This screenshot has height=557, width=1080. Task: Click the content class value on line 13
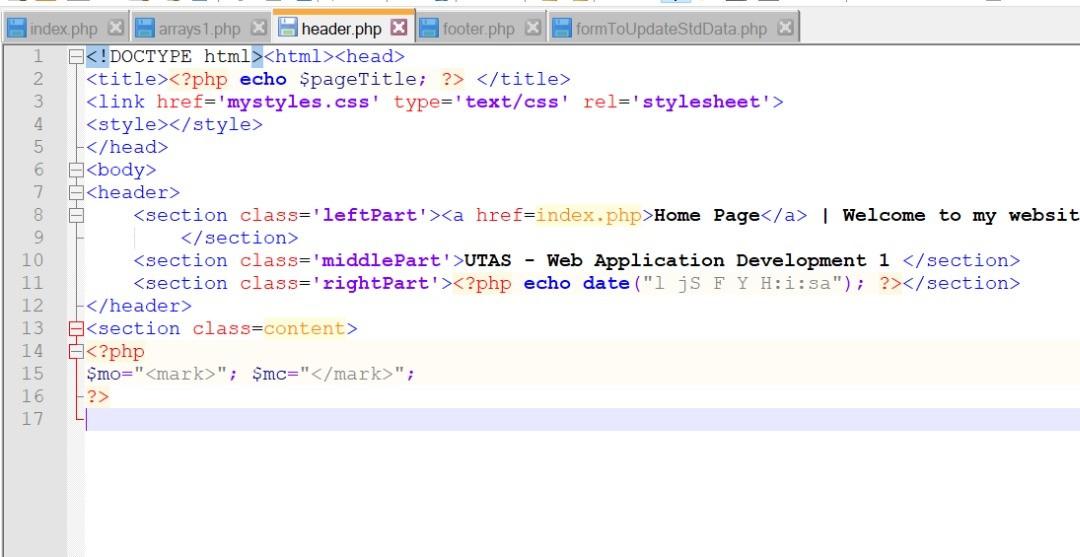pyautogui.click(x=304, y=328)
